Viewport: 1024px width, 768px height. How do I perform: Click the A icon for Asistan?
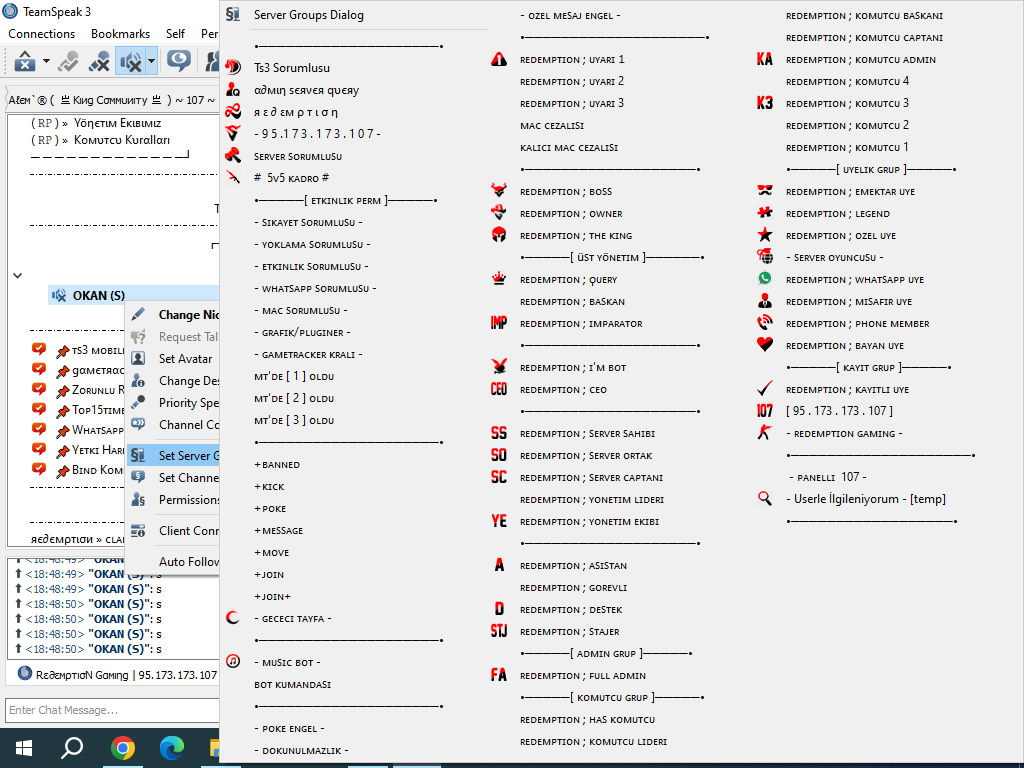point(499,565)
